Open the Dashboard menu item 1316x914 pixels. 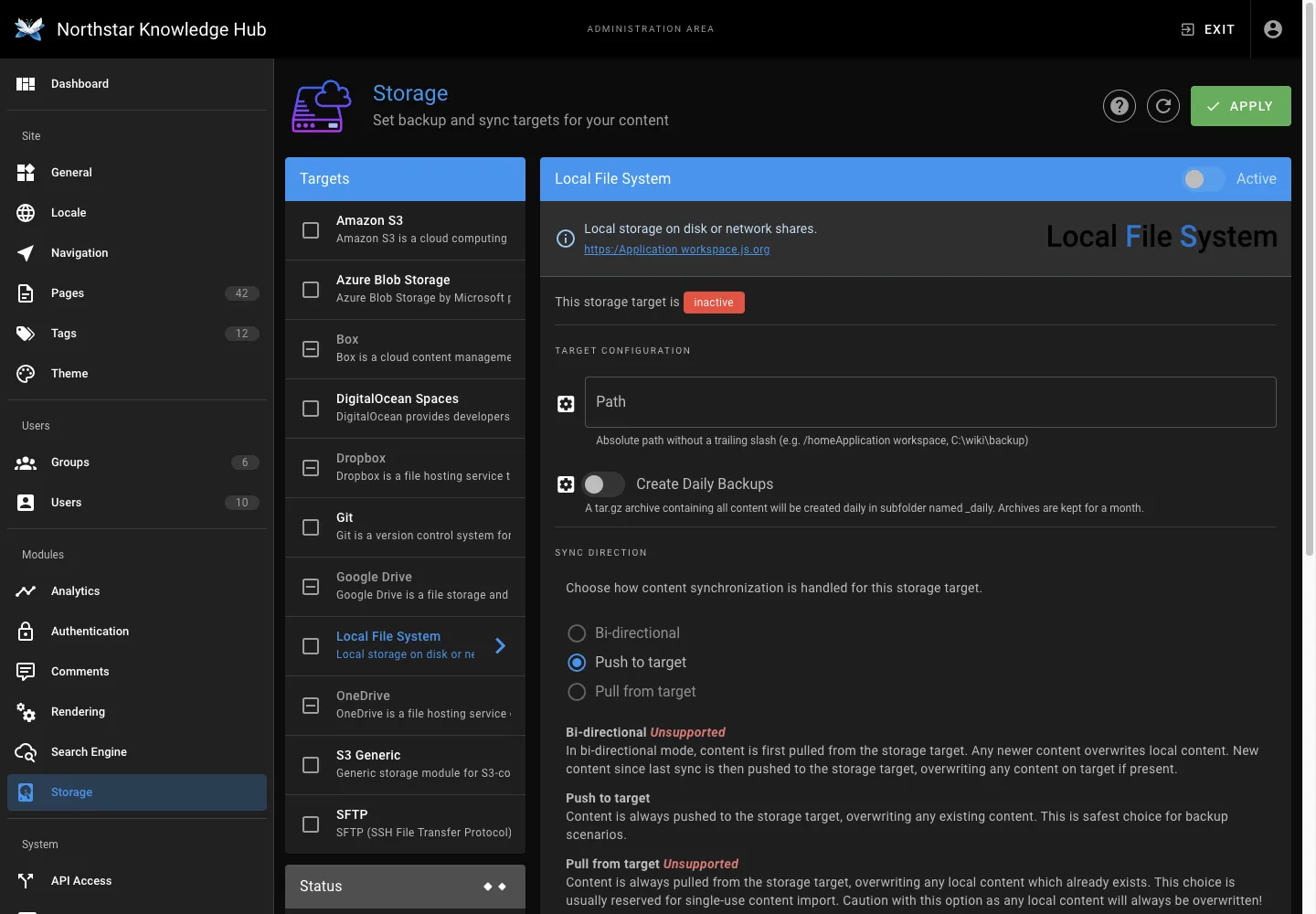[x=137, y=84]
